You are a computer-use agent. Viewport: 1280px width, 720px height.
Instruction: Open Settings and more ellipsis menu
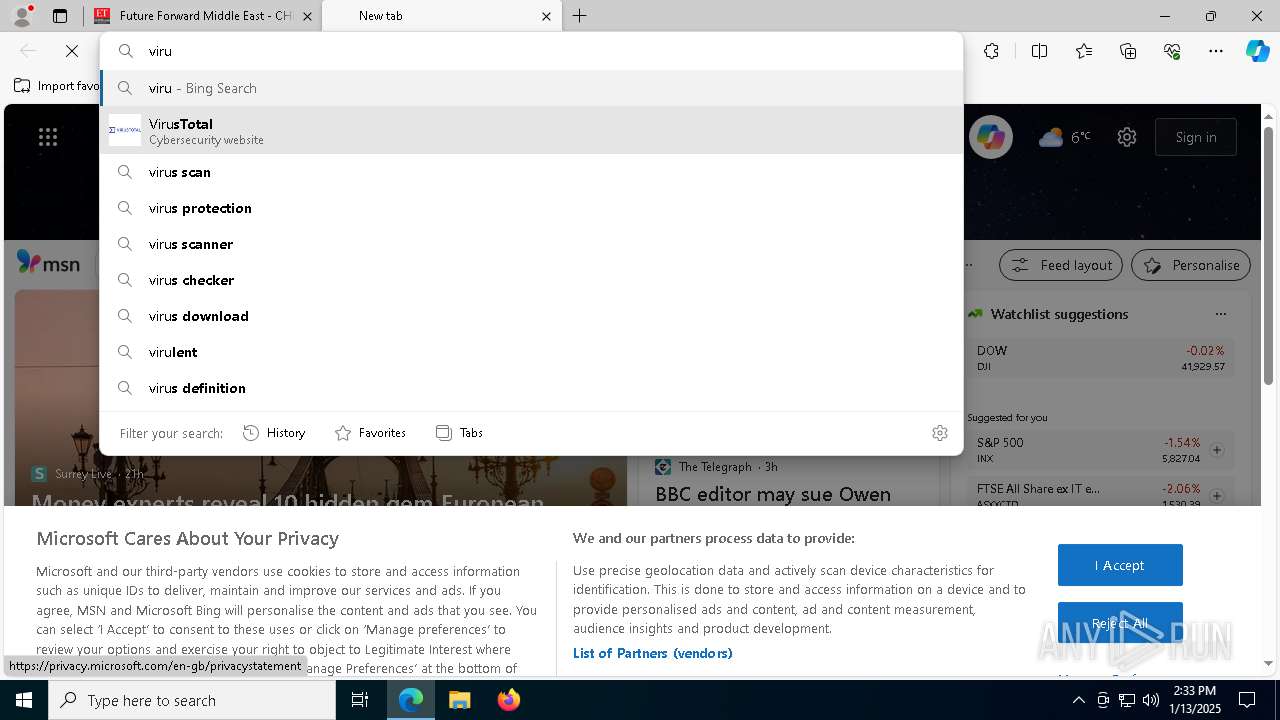(x=1216, y=51)
